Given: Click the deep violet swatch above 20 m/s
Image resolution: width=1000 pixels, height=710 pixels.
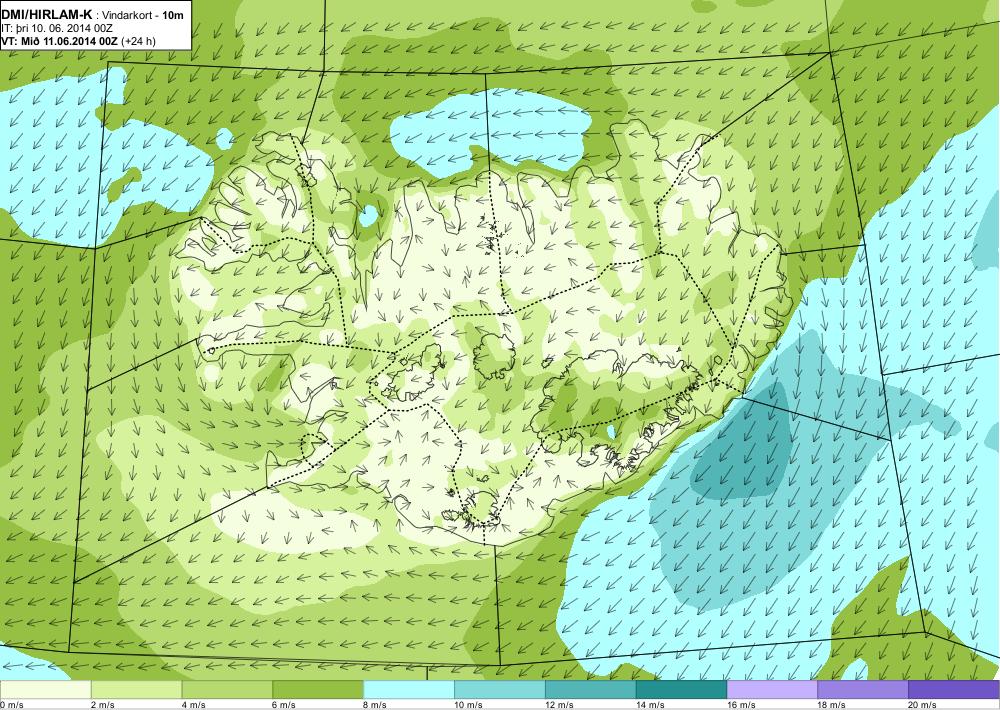Looking at the screenshot, I should (953, 690).
